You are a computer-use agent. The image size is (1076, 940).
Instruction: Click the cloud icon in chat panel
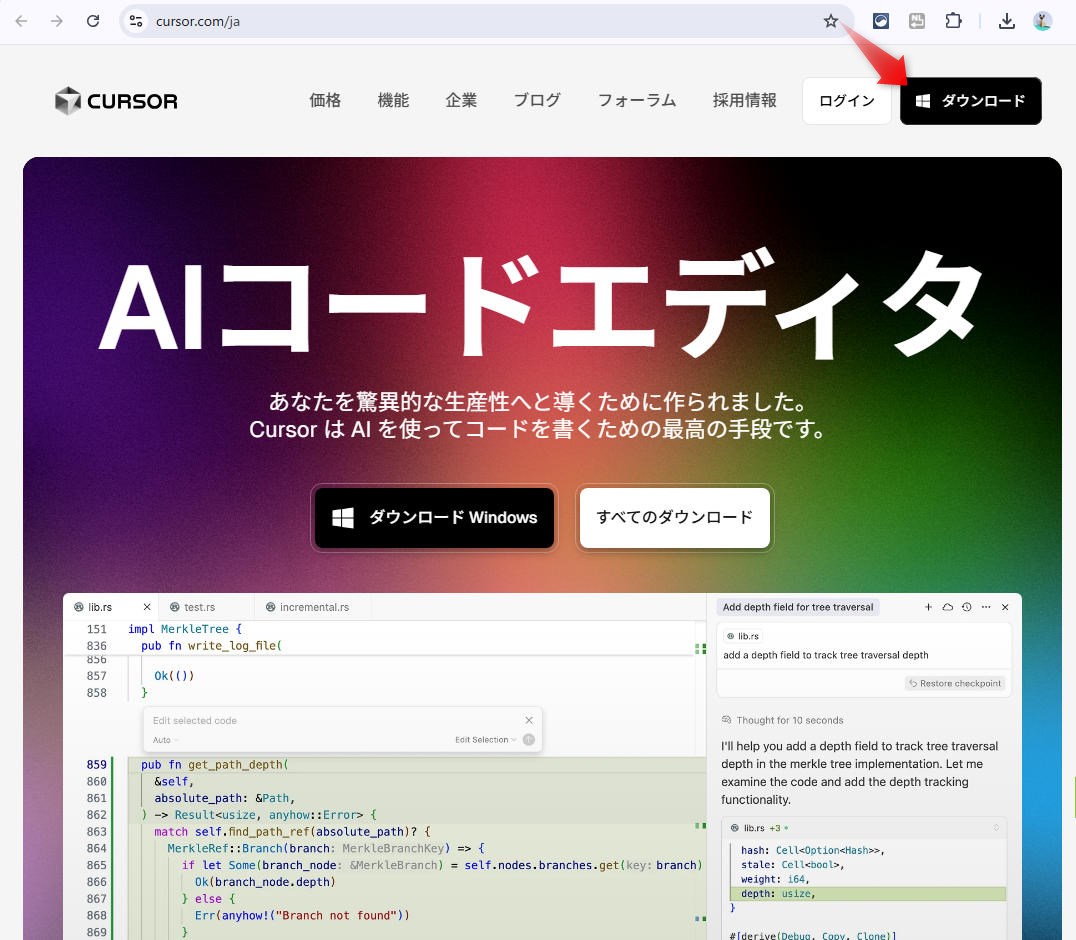pyautogui.click(x=947, y=607)
